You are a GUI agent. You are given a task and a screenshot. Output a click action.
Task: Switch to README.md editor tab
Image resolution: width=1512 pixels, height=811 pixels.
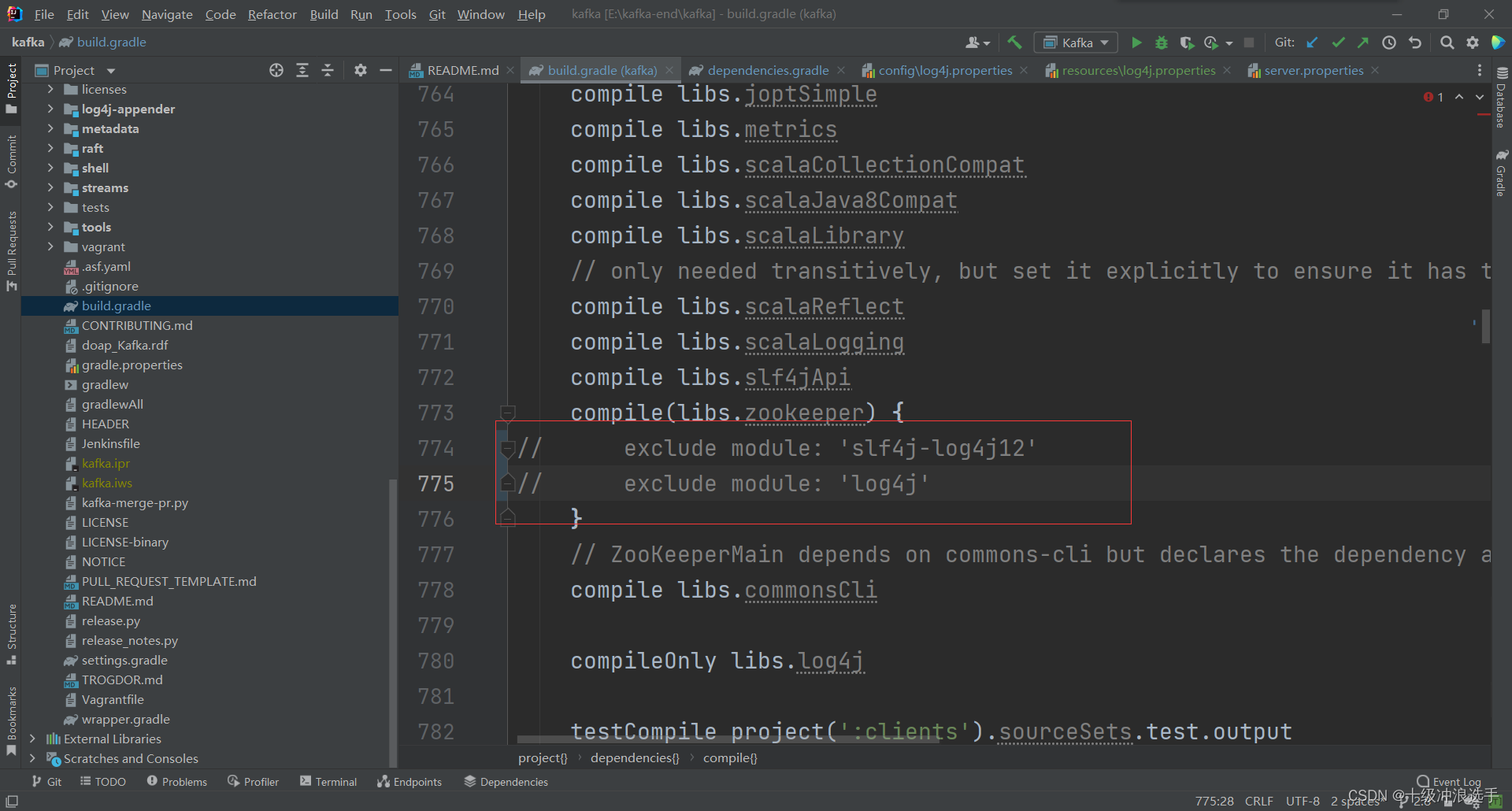pyautogui.click(x=462, y=70)
